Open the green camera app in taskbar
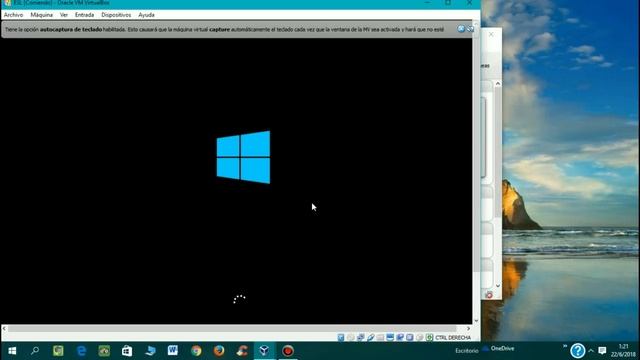 pyautogui.click(x=104, y=351)
